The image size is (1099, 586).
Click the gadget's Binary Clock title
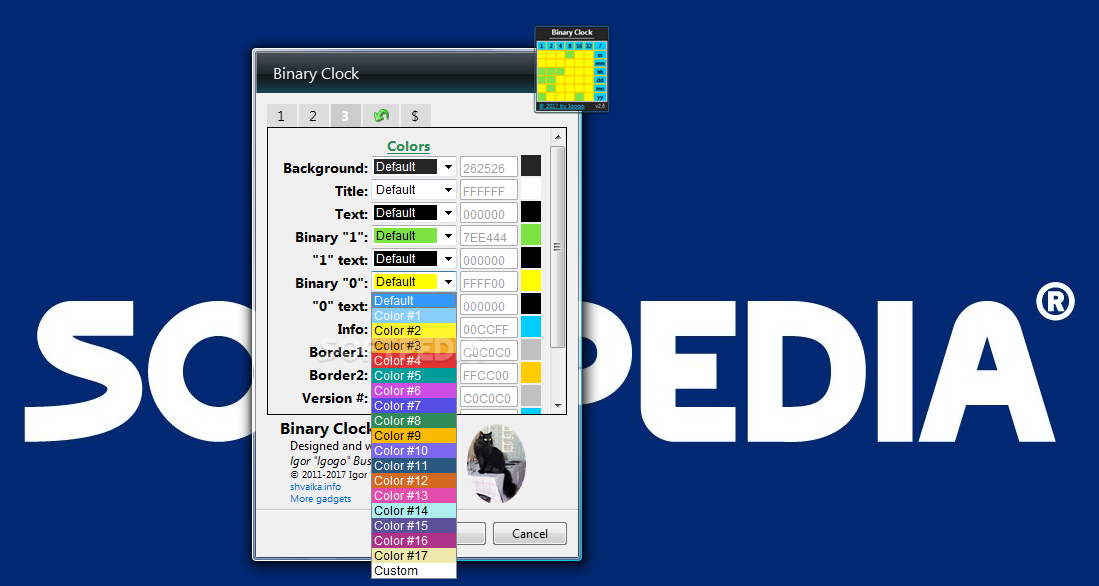572,33
